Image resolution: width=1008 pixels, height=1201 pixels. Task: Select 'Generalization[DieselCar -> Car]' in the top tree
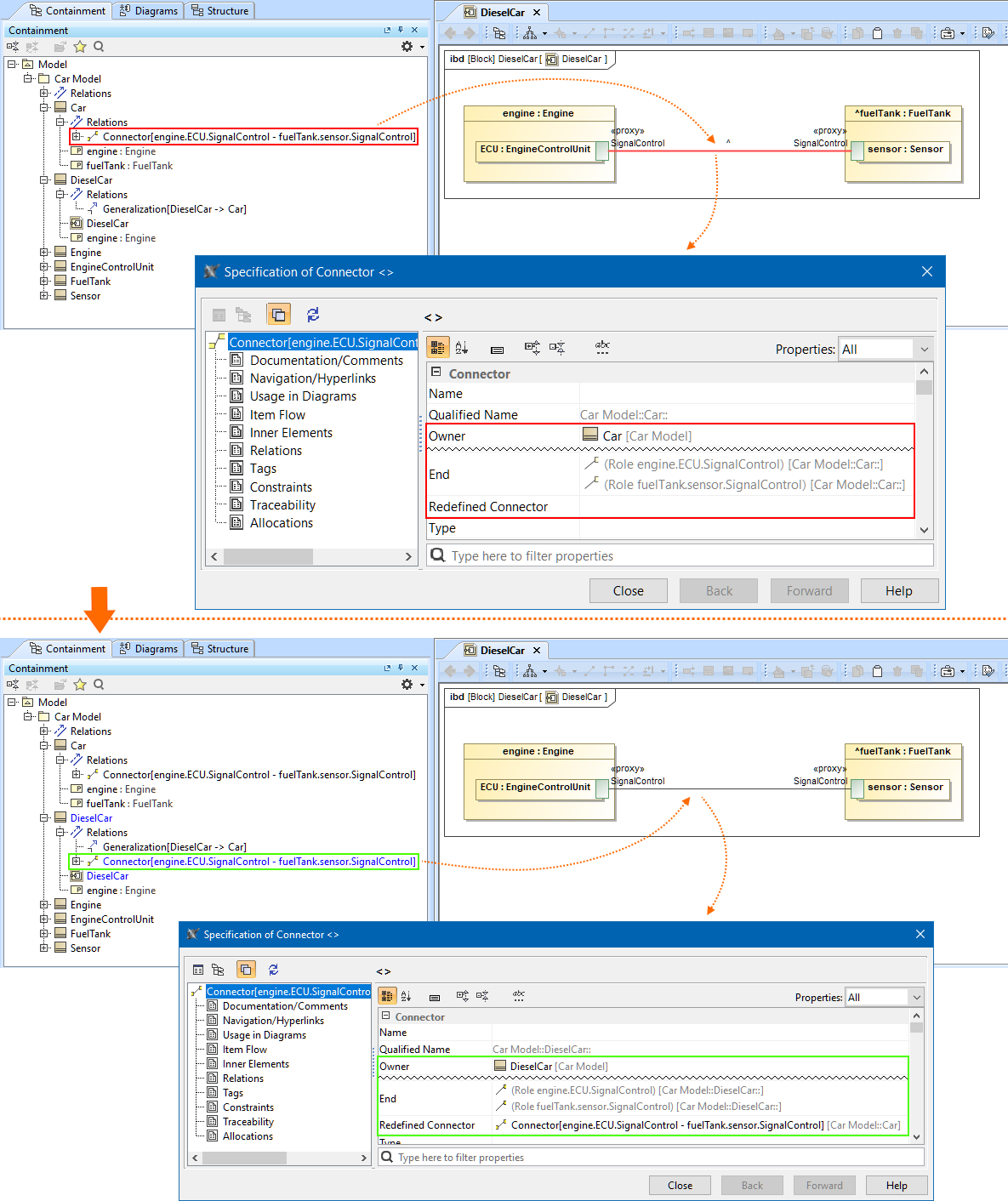[174, 209]
